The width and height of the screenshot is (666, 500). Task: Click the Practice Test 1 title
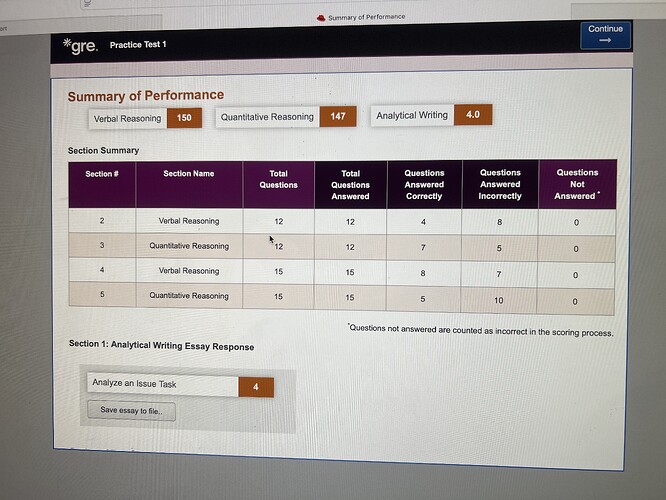point(138,45)
